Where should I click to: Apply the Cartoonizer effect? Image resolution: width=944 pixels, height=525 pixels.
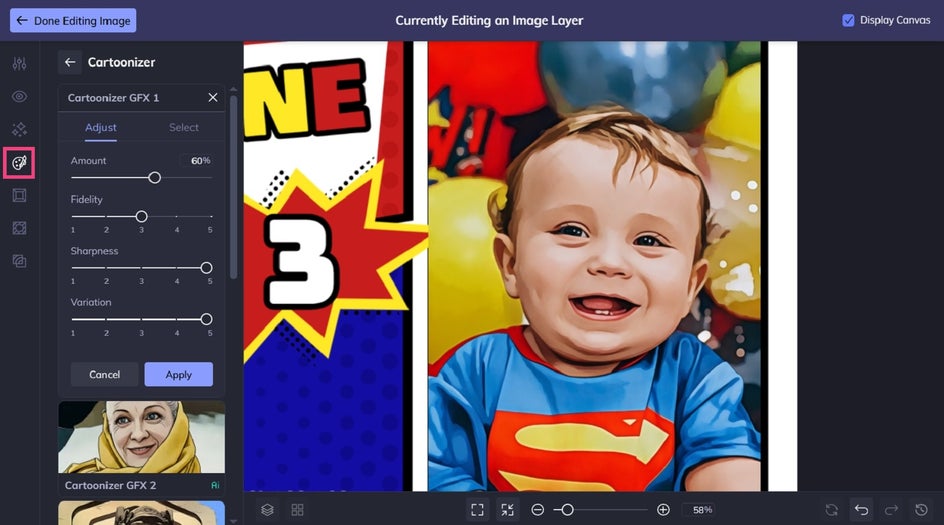click(x=178, y=374)
